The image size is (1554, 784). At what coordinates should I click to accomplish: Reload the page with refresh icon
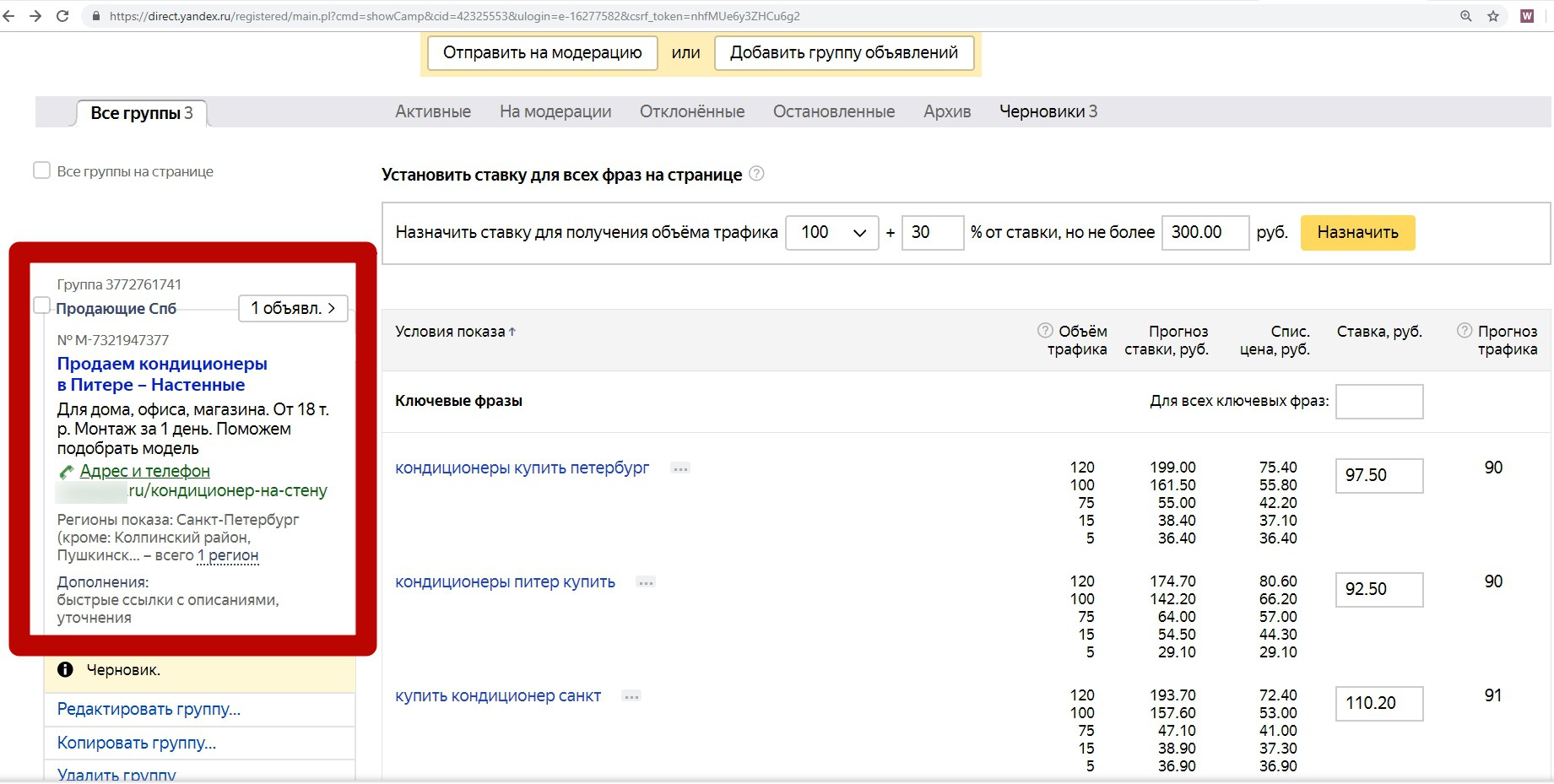(x=62, y=16)
